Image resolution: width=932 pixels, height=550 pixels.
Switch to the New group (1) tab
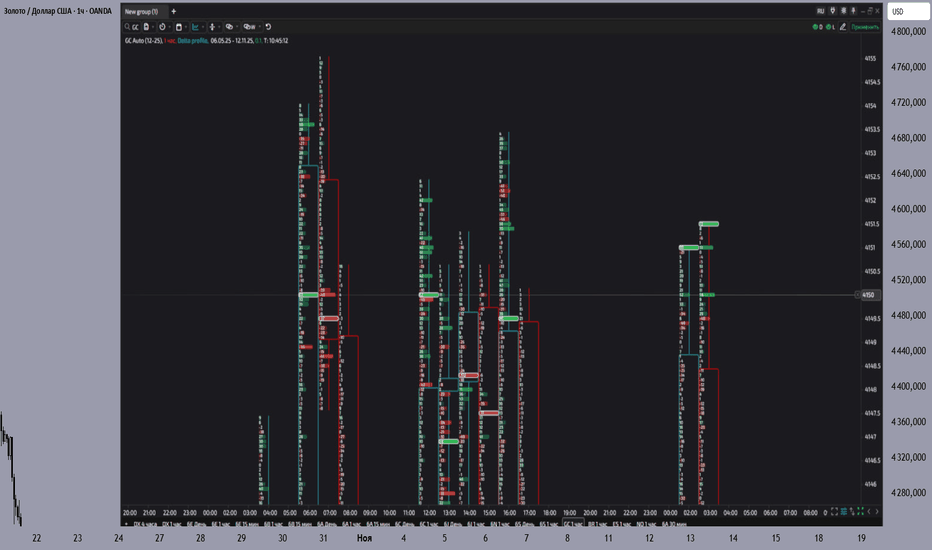(141, 11)
